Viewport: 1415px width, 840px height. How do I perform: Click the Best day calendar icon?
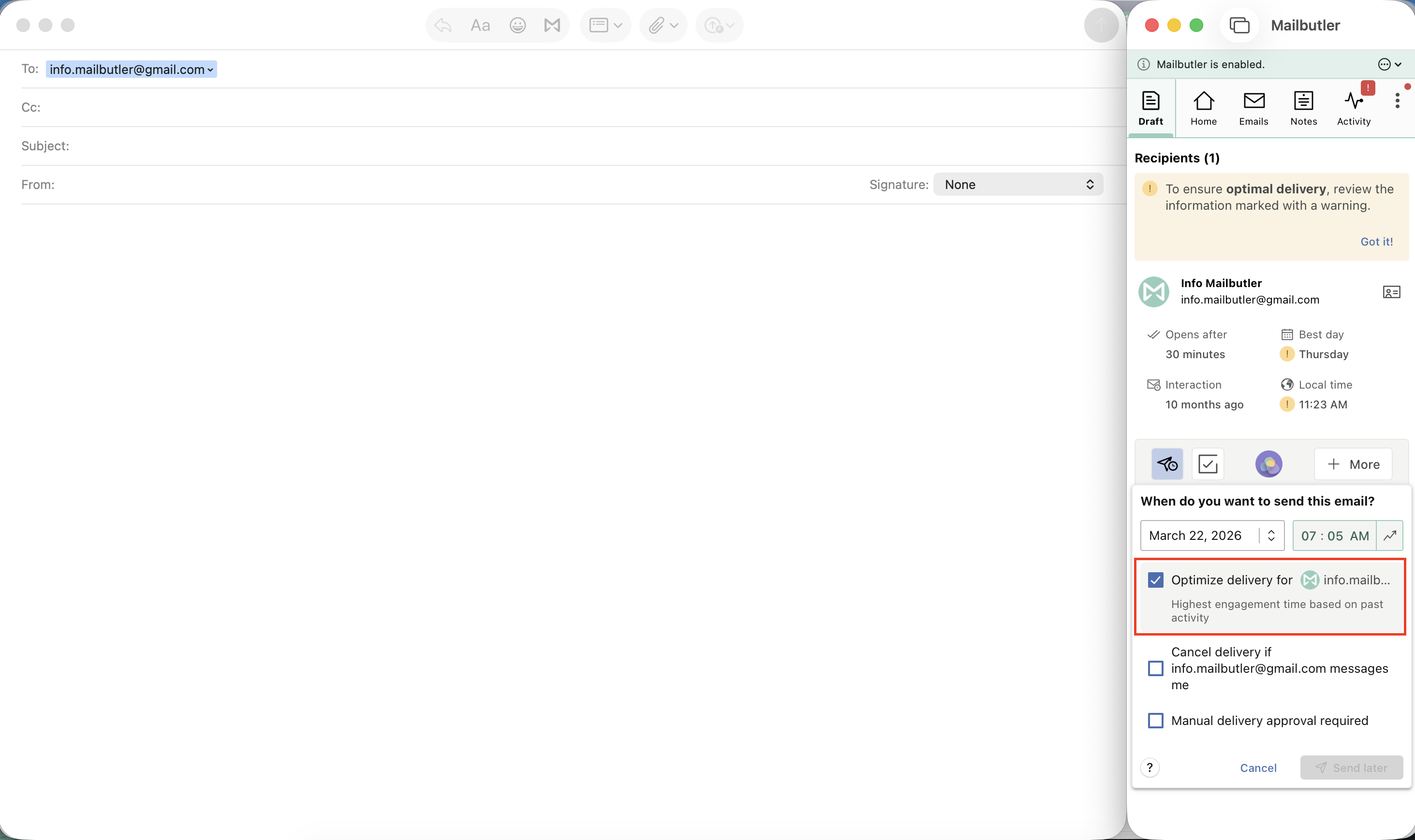[1286, 334]
